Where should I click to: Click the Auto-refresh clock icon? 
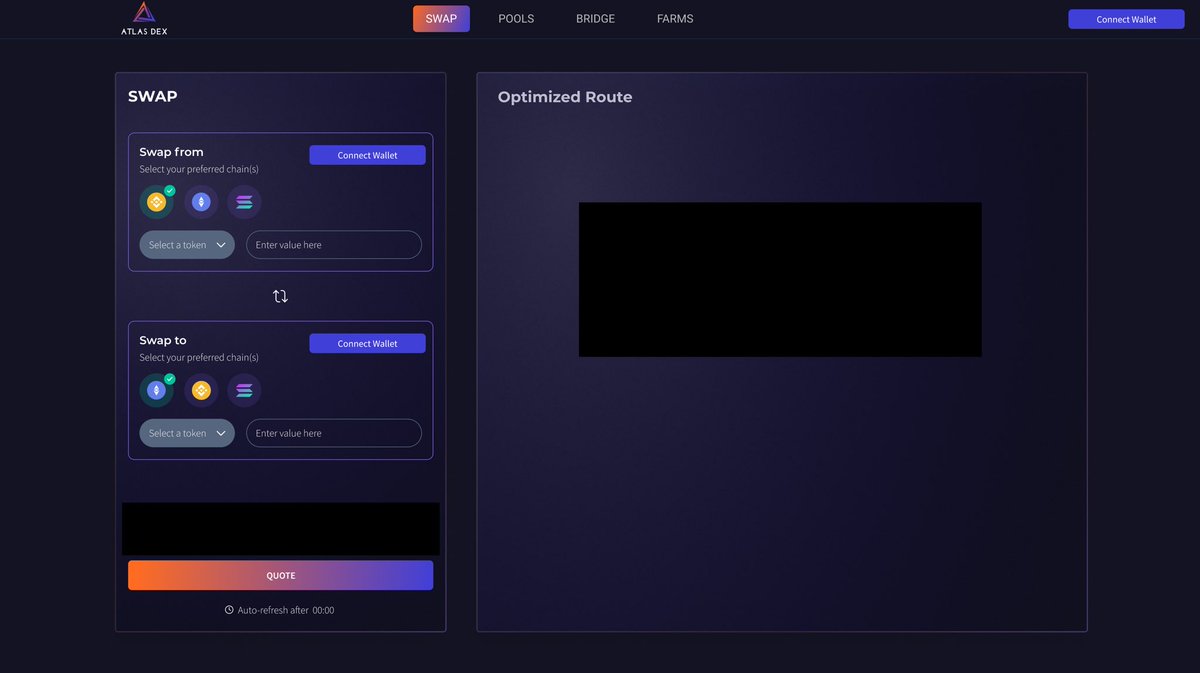pos(229,610)
